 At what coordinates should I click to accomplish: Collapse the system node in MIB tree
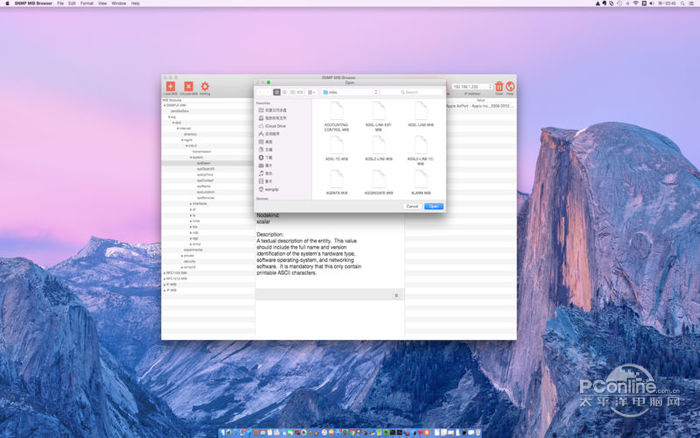[x=191, y=157]
